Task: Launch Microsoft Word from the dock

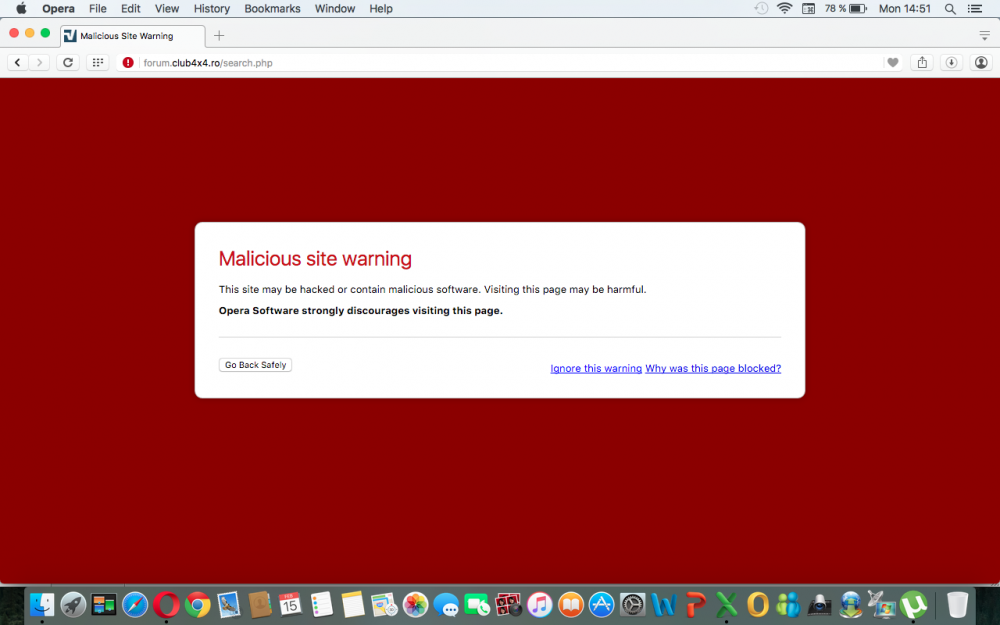Action: [x=663, y=604]
